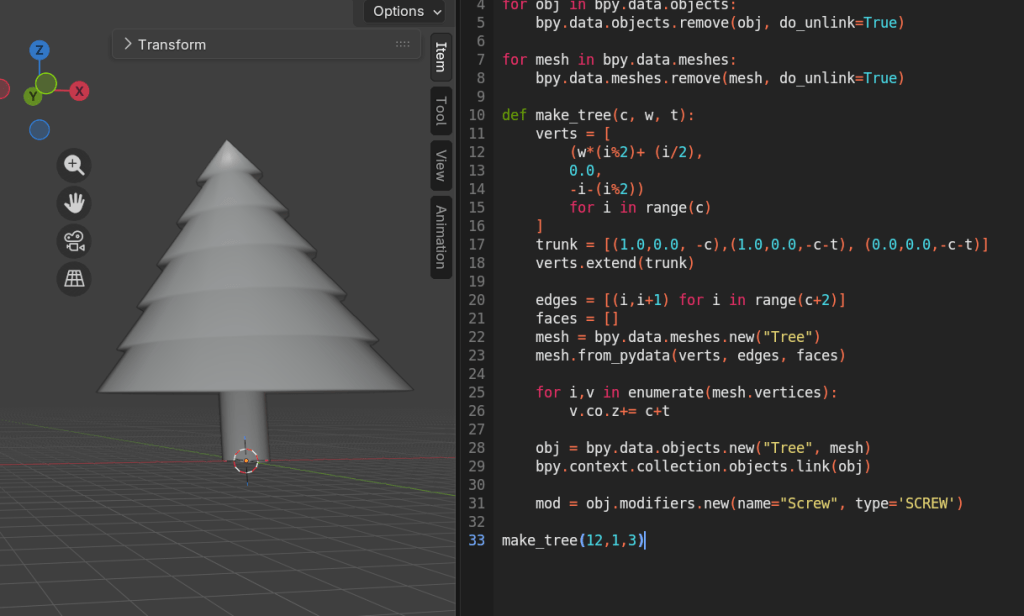The width and height of the screenshot is (1024, 616).
Task: Click the Transform panel drag handle dots
Action: [402, 44]
